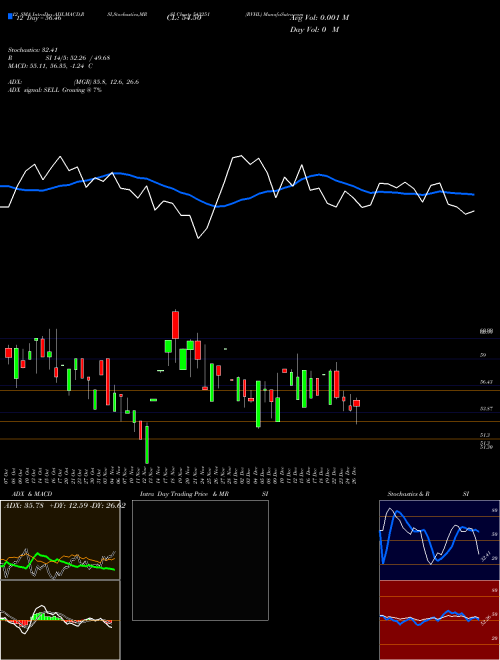Click the 'CL: 54.50' close price text
This screenshot has height=660, width=500.
184,18
